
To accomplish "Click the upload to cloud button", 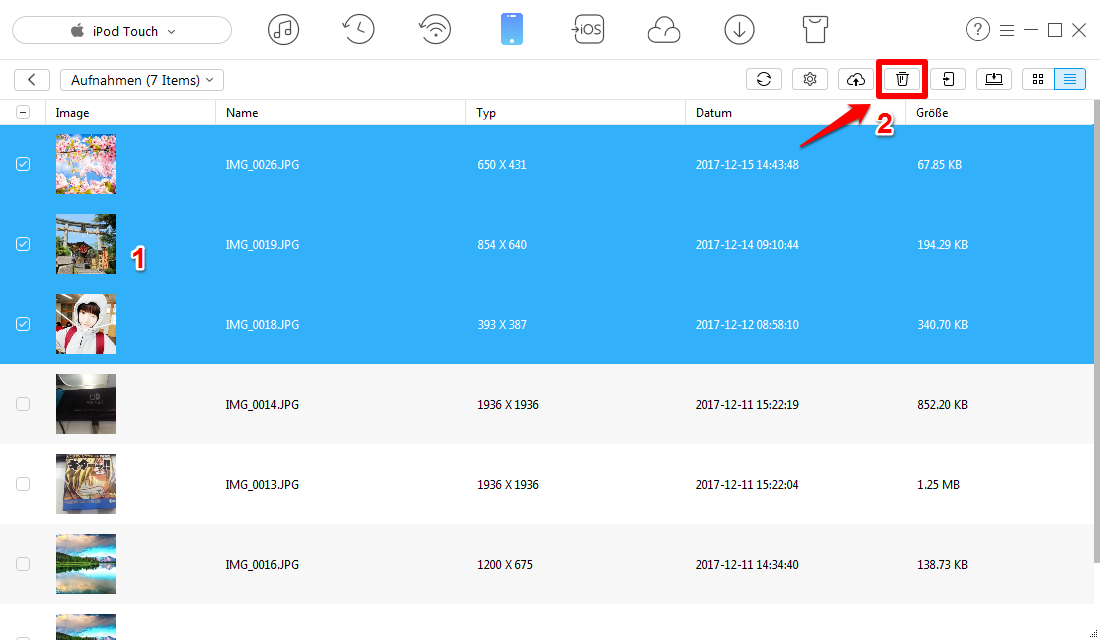I will pos(856,79).
